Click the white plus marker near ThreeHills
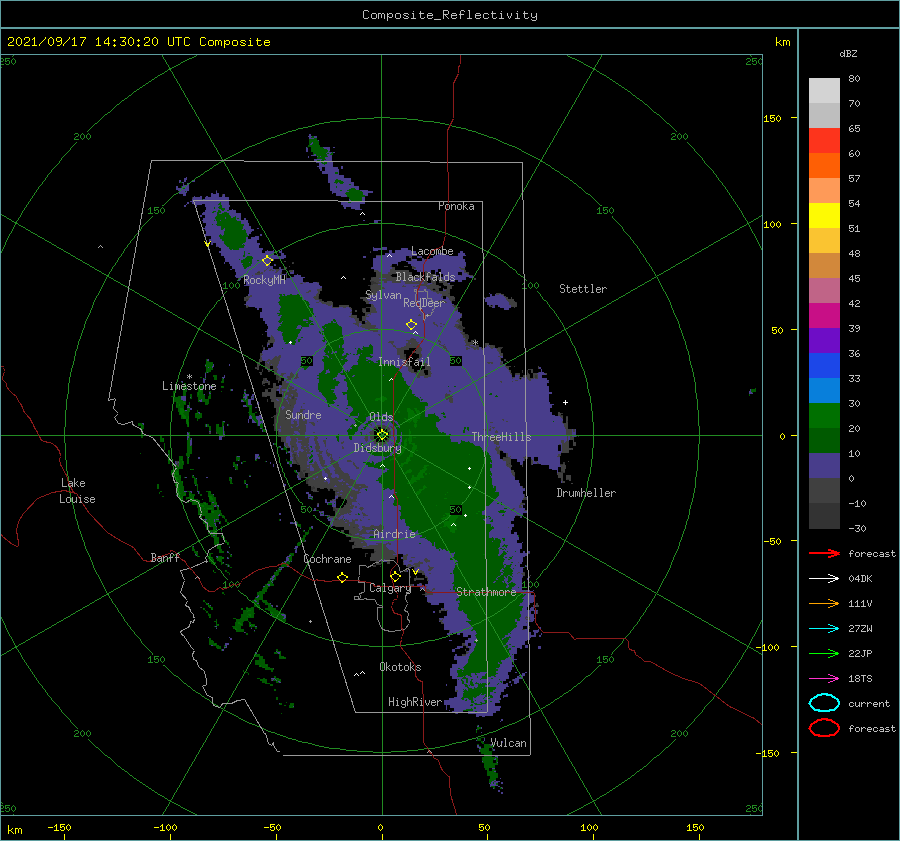This screenshot has height=841, width=900. [565, 402]
